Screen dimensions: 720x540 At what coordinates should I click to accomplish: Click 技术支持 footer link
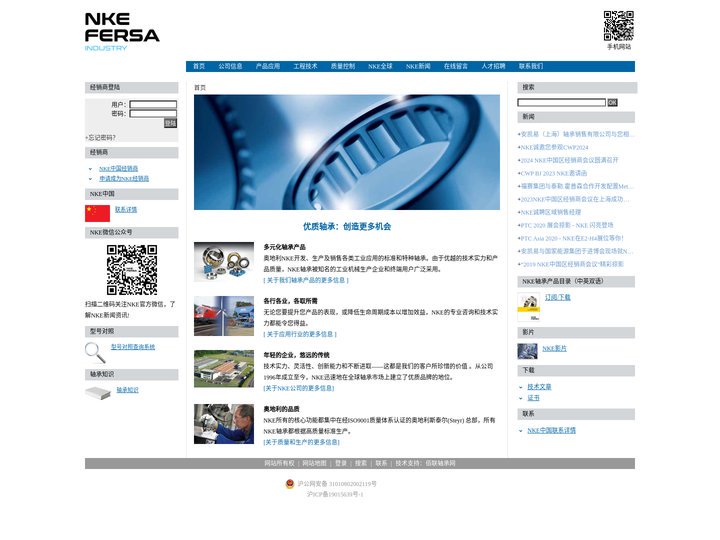coord(425,463)
